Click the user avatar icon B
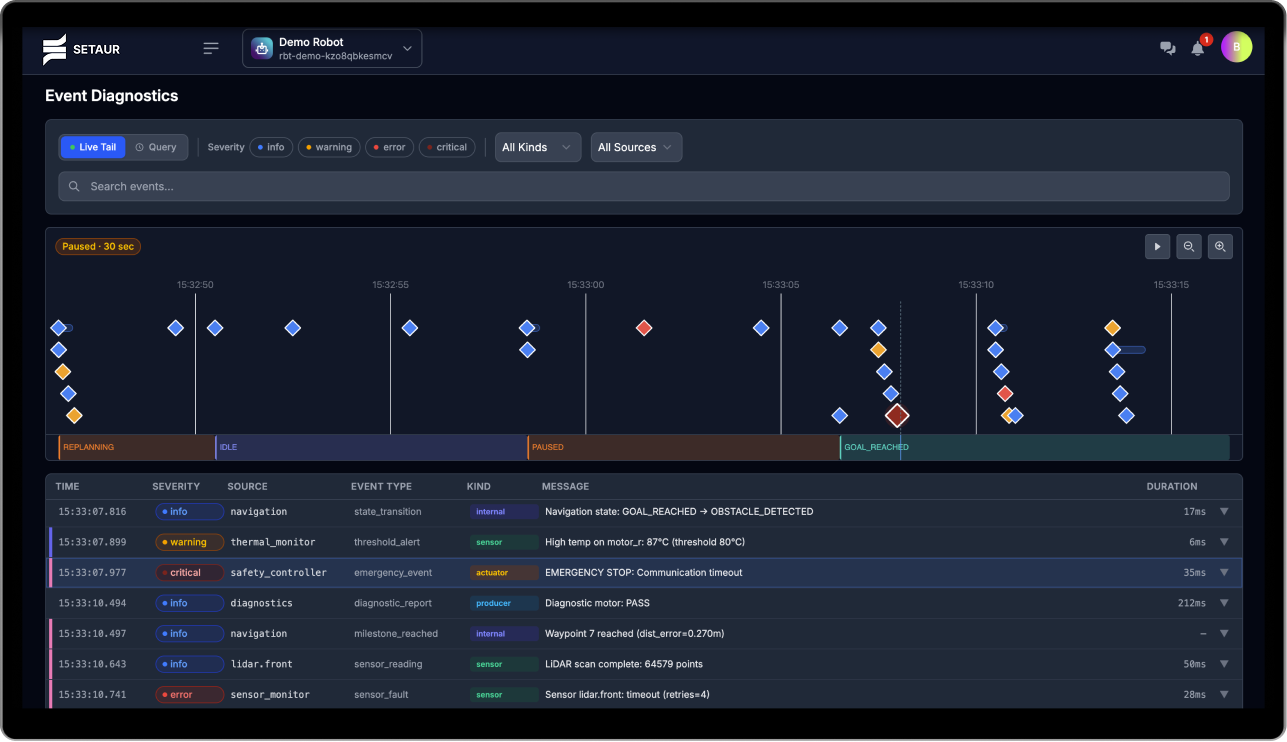This screenshot has height=742, width=1287. (x=1236, y=47)
